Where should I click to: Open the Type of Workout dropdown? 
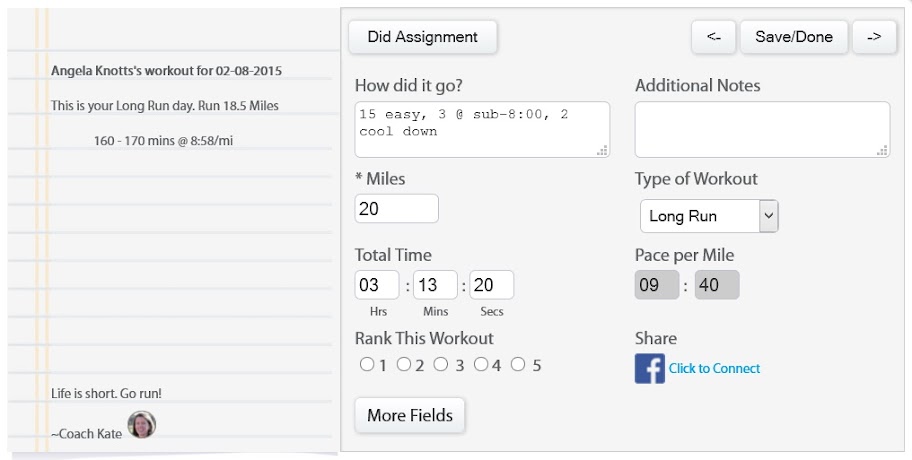709,216
